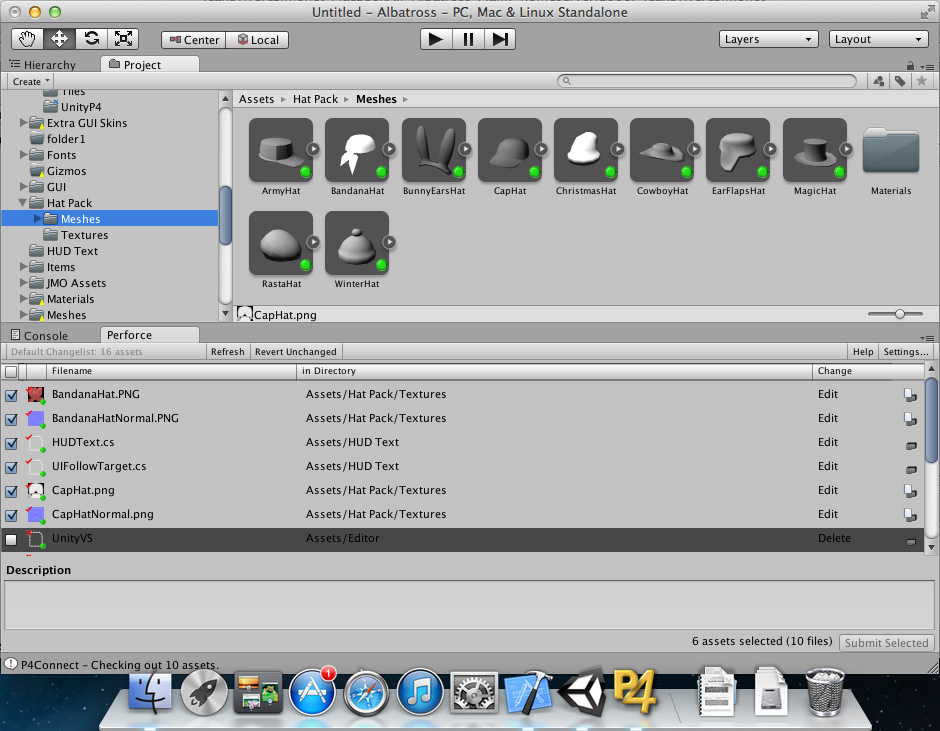Select the WinterHat mesh thumbnail
Image resolution: width=940 pixels, height=731 pixels.
tap(357, 243)
